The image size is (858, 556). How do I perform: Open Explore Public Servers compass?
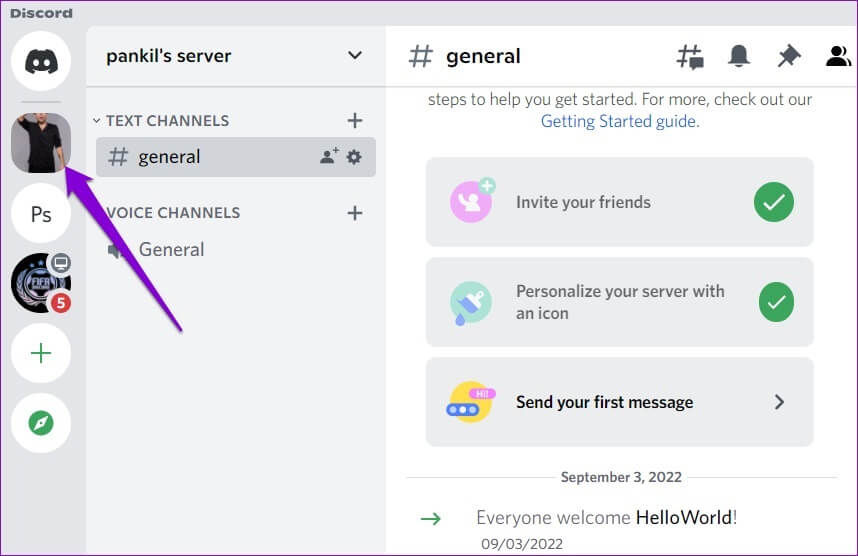click(41, 423)
